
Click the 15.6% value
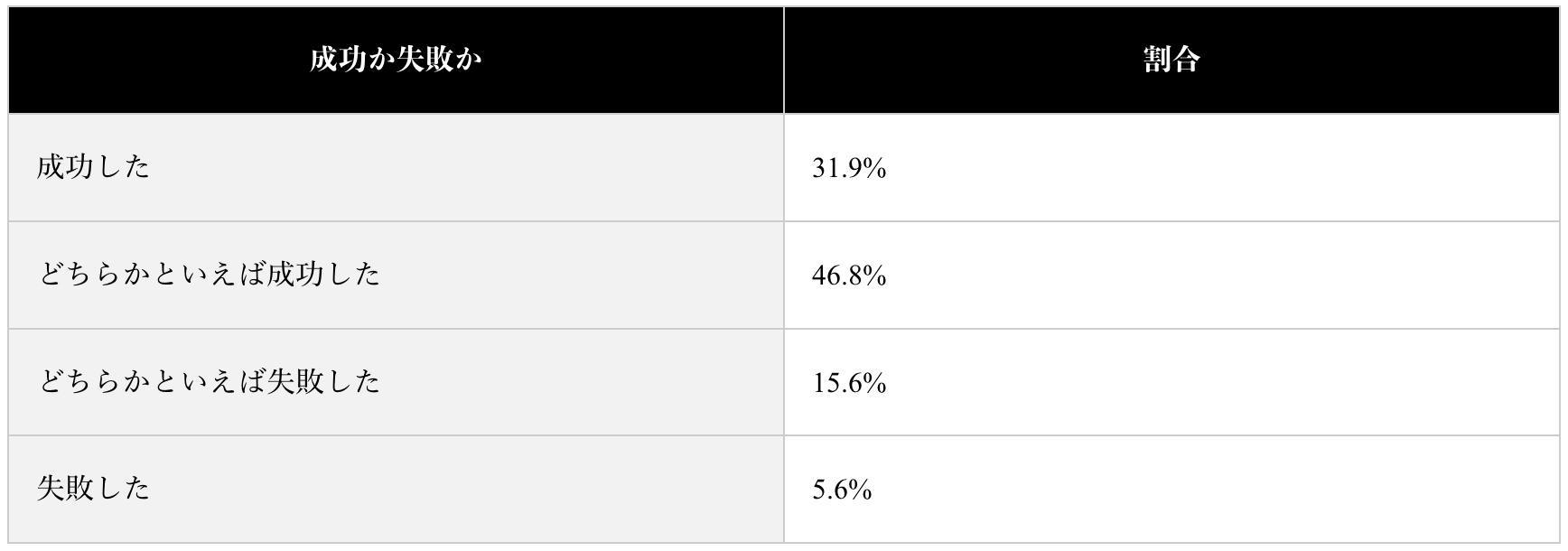849,383
